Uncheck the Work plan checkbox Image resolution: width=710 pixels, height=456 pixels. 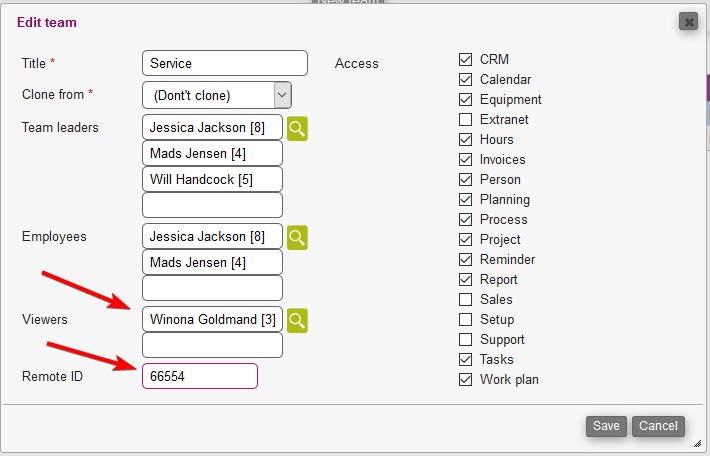[x=465, y=380]
